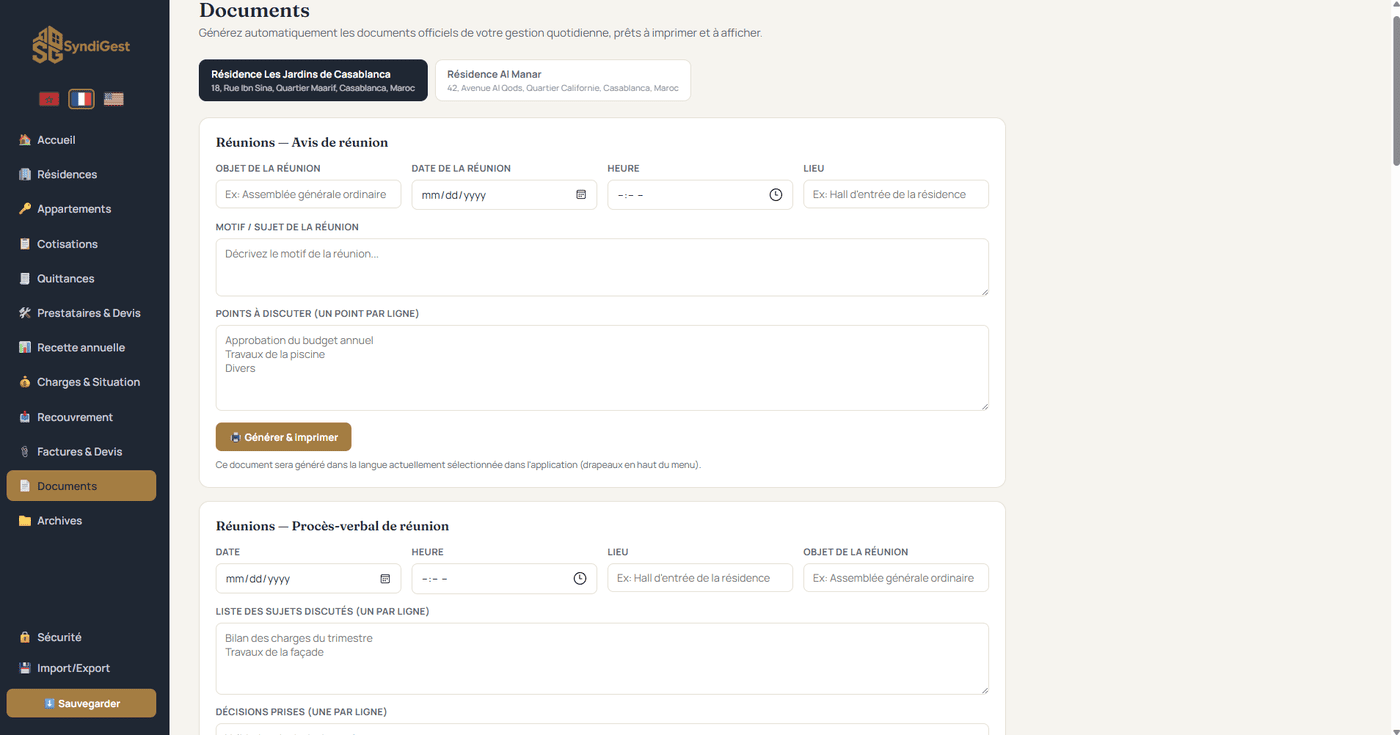Click the Procès-verbal Lieu field

[x=700, y=578]
